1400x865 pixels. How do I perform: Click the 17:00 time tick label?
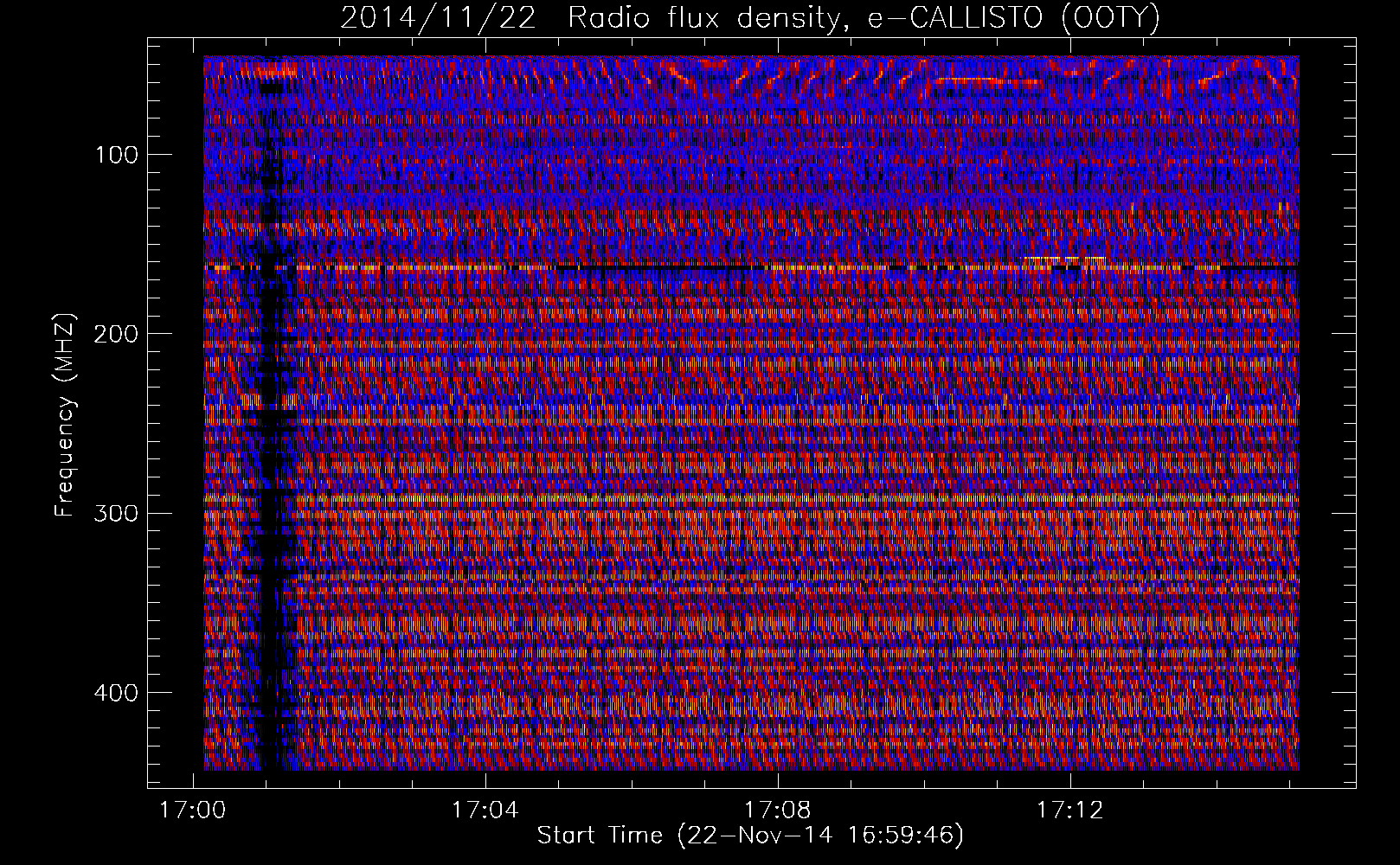pos(192,811)
